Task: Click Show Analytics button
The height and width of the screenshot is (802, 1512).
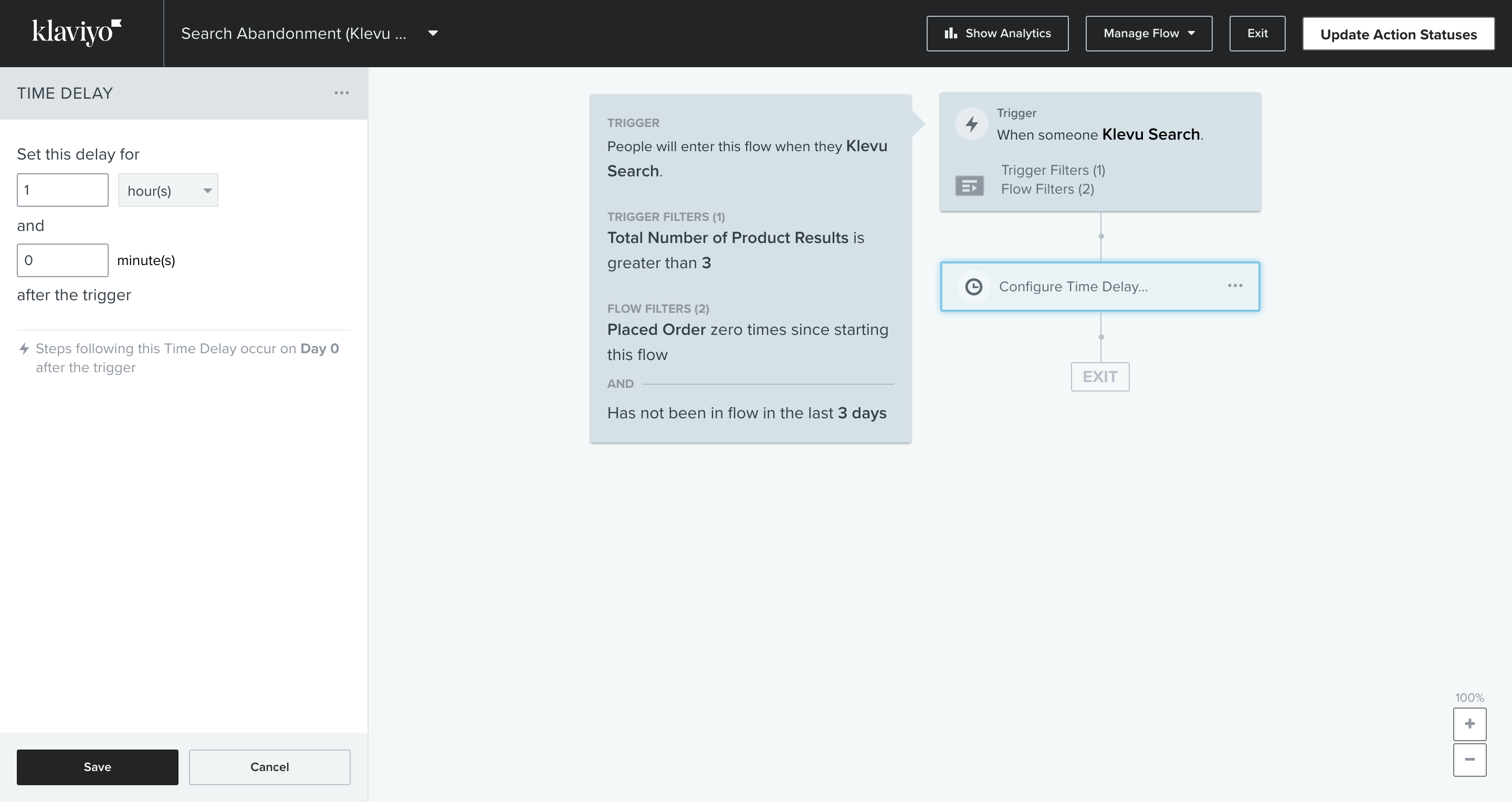Action: (x=997, y=34)
